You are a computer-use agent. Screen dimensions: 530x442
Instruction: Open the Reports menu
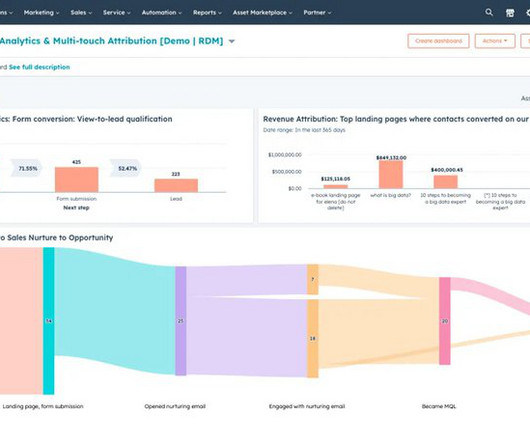pos(207,13)
